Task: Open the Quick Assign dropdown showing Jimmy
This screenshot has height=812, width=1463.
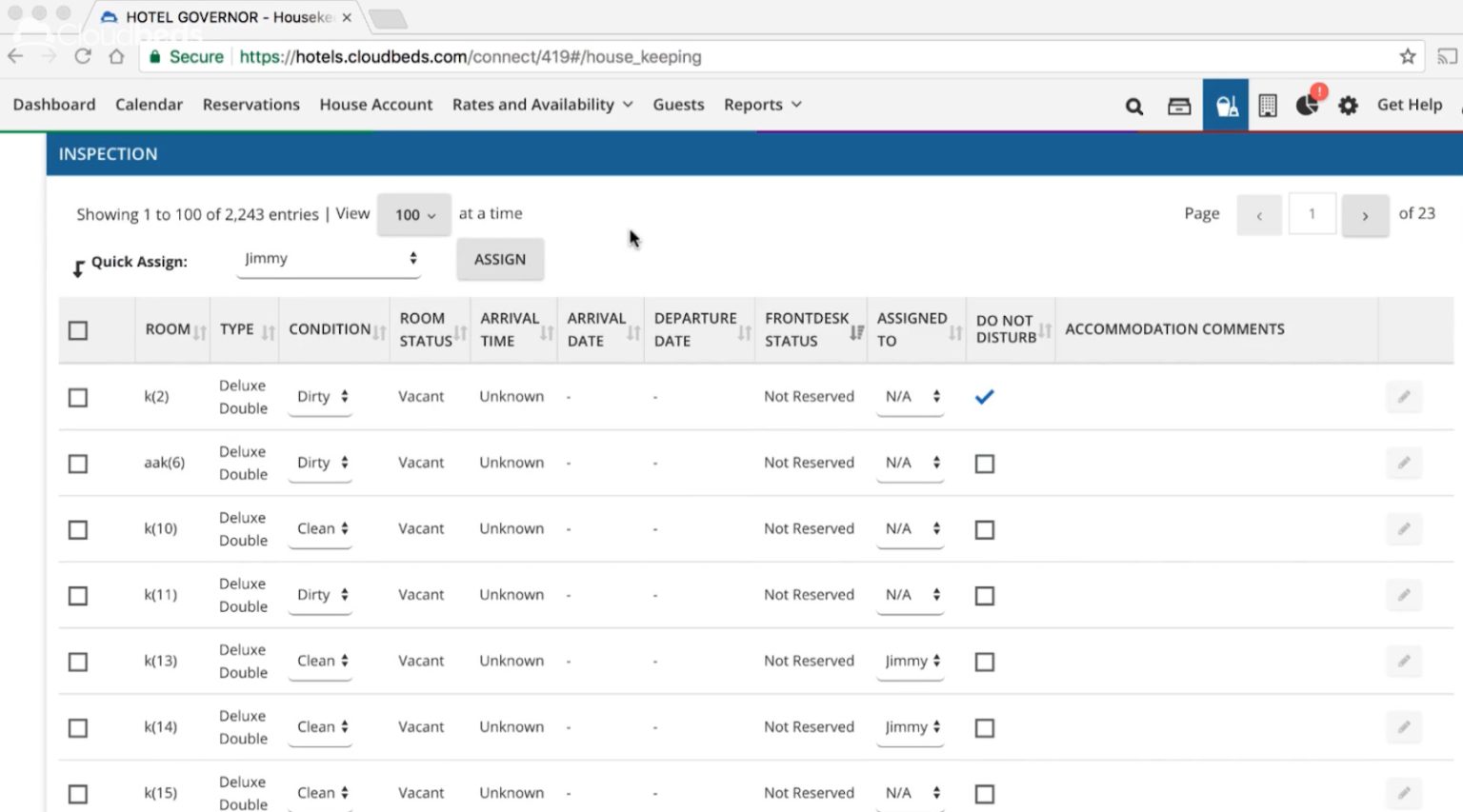Action: point(329,258)
